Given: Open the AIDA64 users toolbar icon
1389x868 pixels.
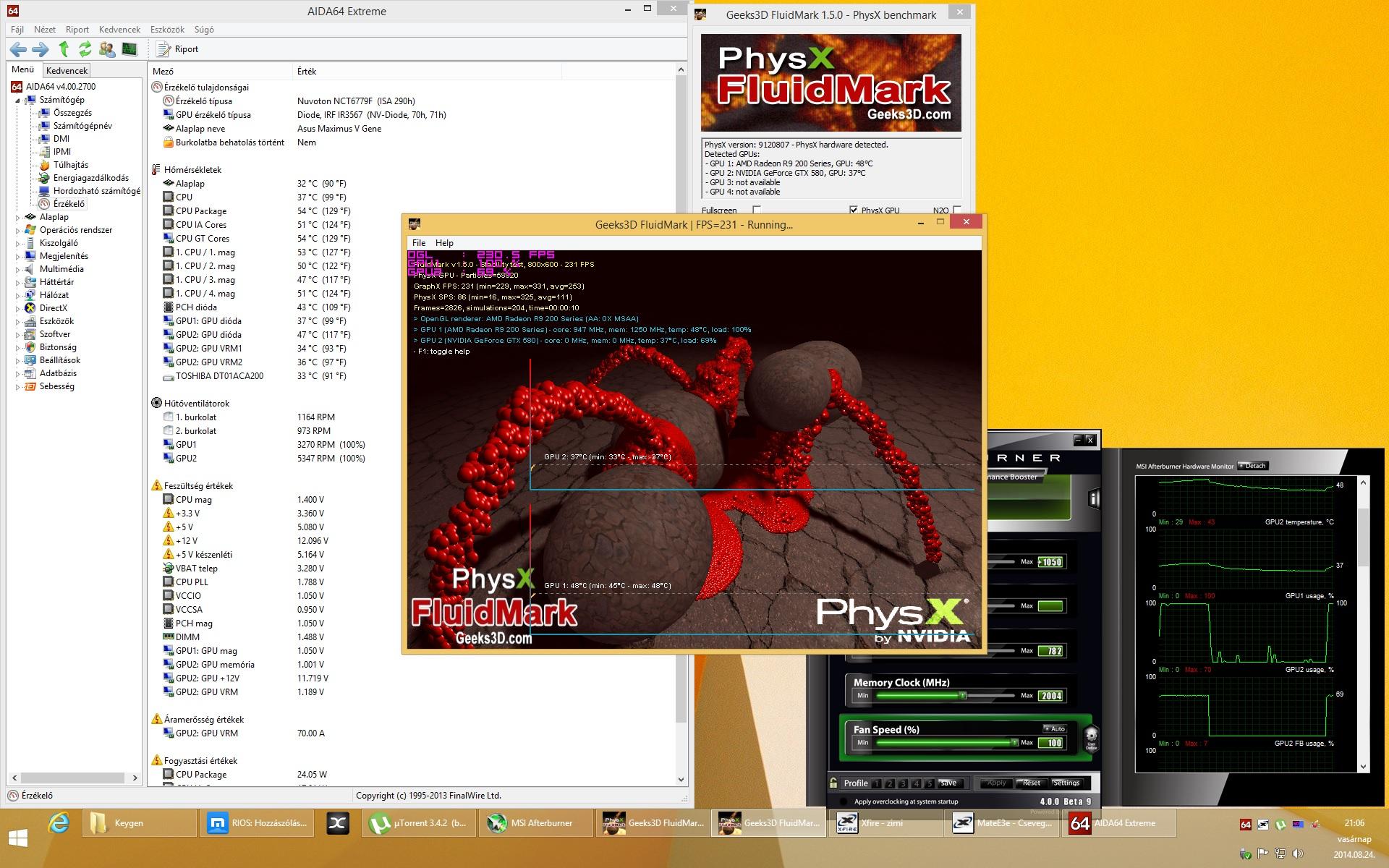Looking at the screenshot, I should [107, 49].
